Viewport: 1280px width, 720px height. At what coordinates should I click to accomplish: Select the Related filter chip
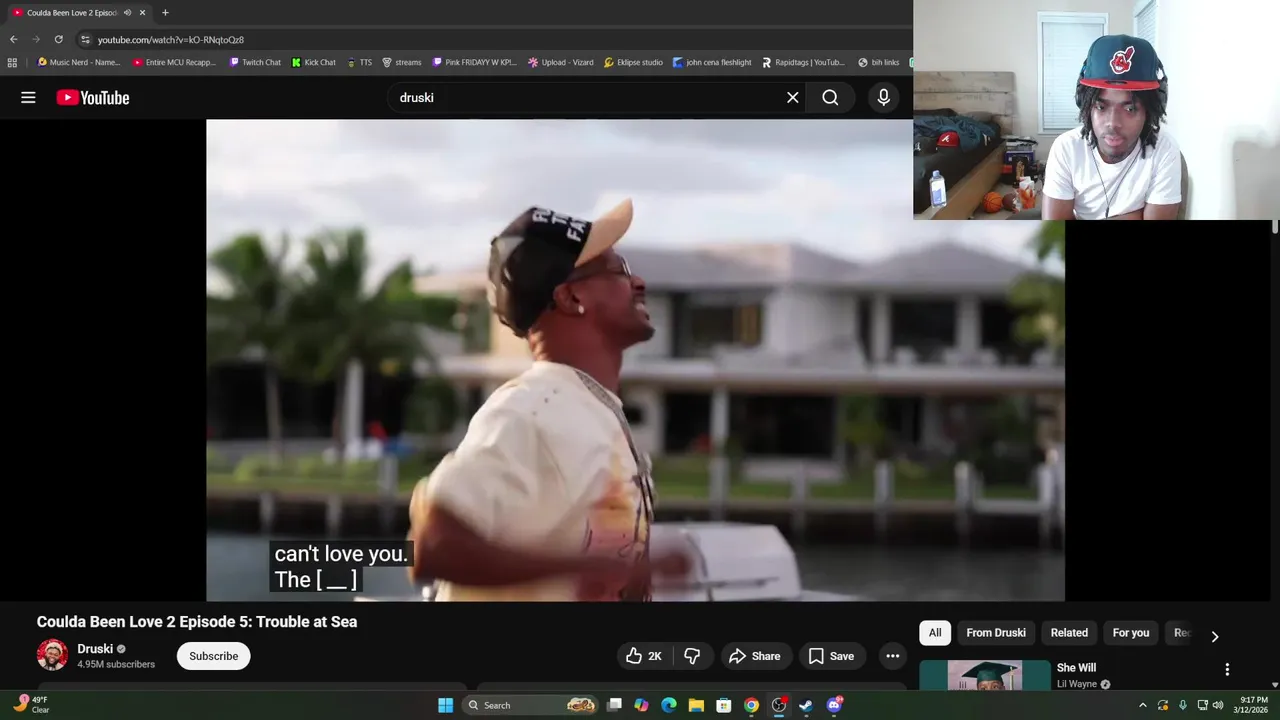tap(1069, 632)
